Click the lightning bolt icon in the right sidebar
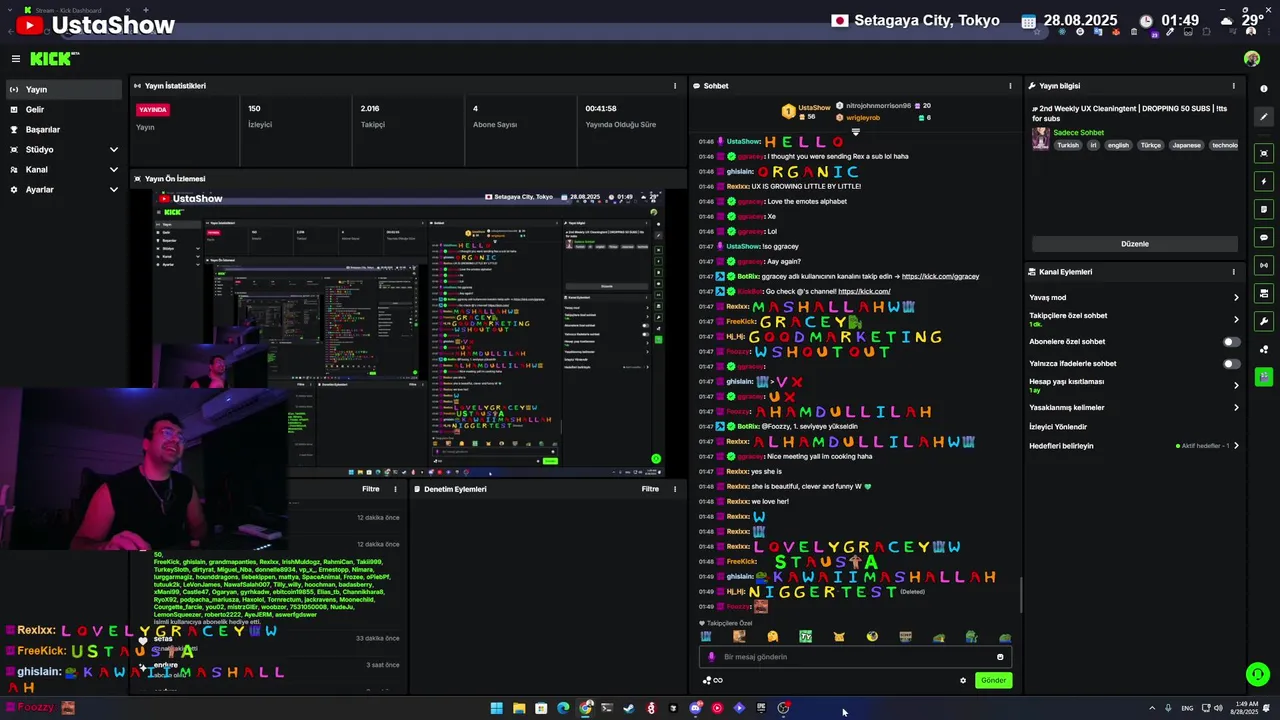Screen dimensions: 1280x720 (1264, 181)
